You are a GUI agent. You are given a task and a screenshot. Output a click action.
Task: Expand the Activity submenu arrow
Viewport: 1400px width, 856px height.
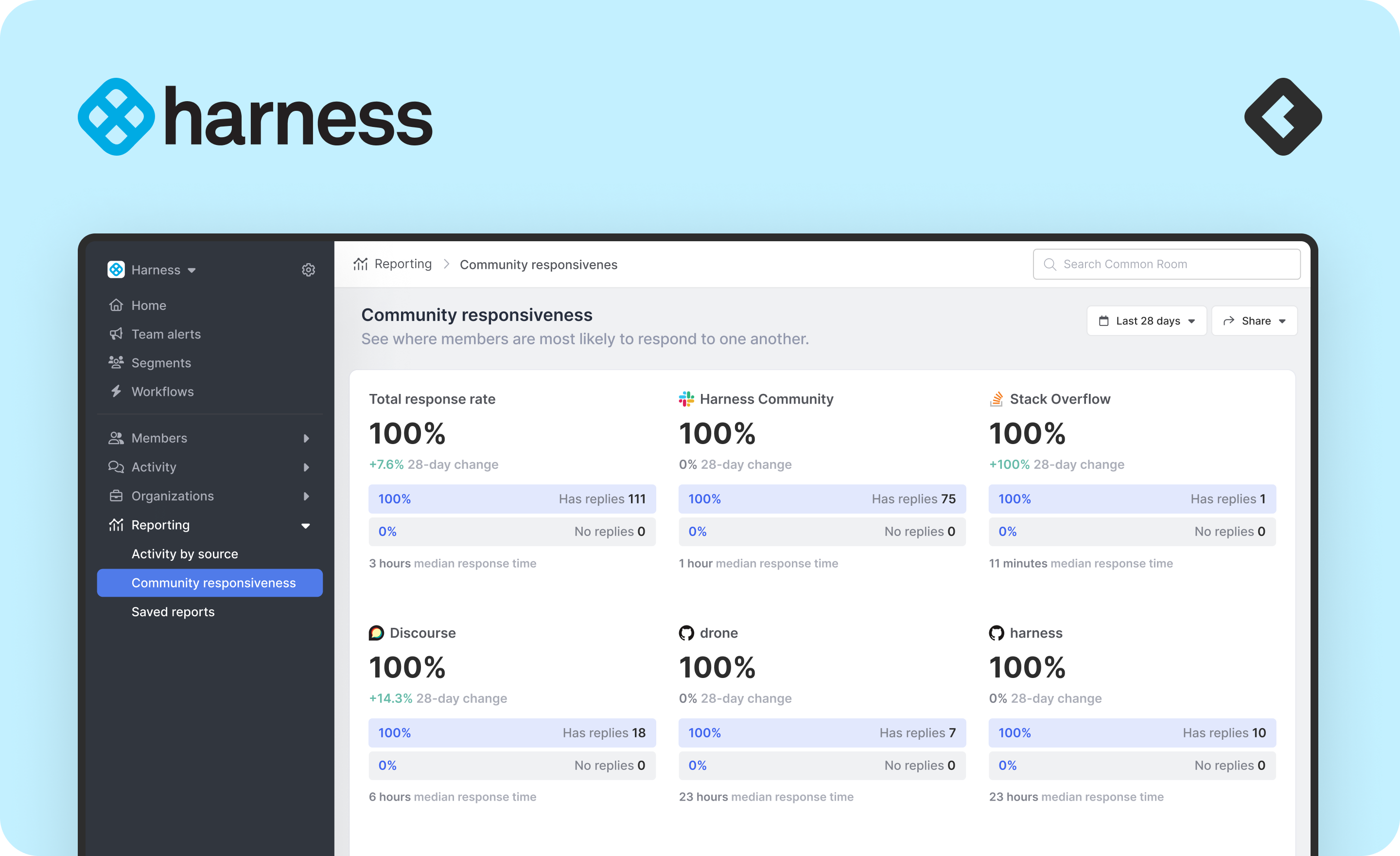point(306,467)
